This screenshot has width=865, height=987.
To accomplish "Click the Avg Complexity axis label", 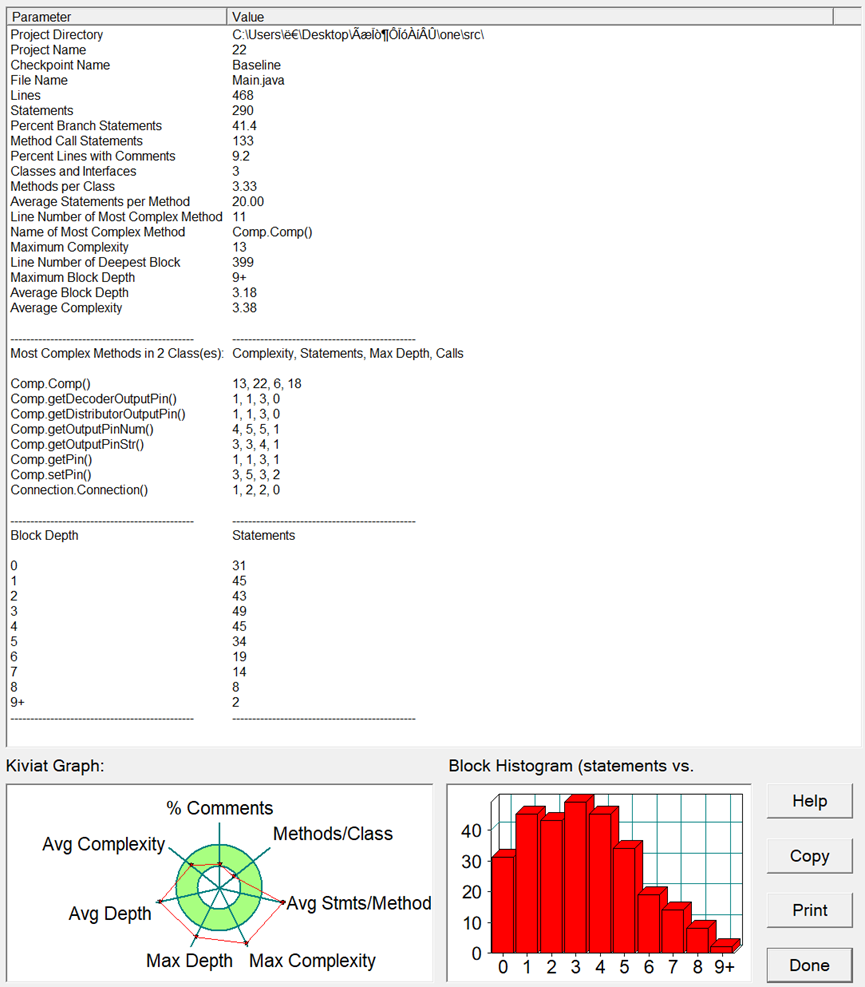I will (x=104, y=844).
